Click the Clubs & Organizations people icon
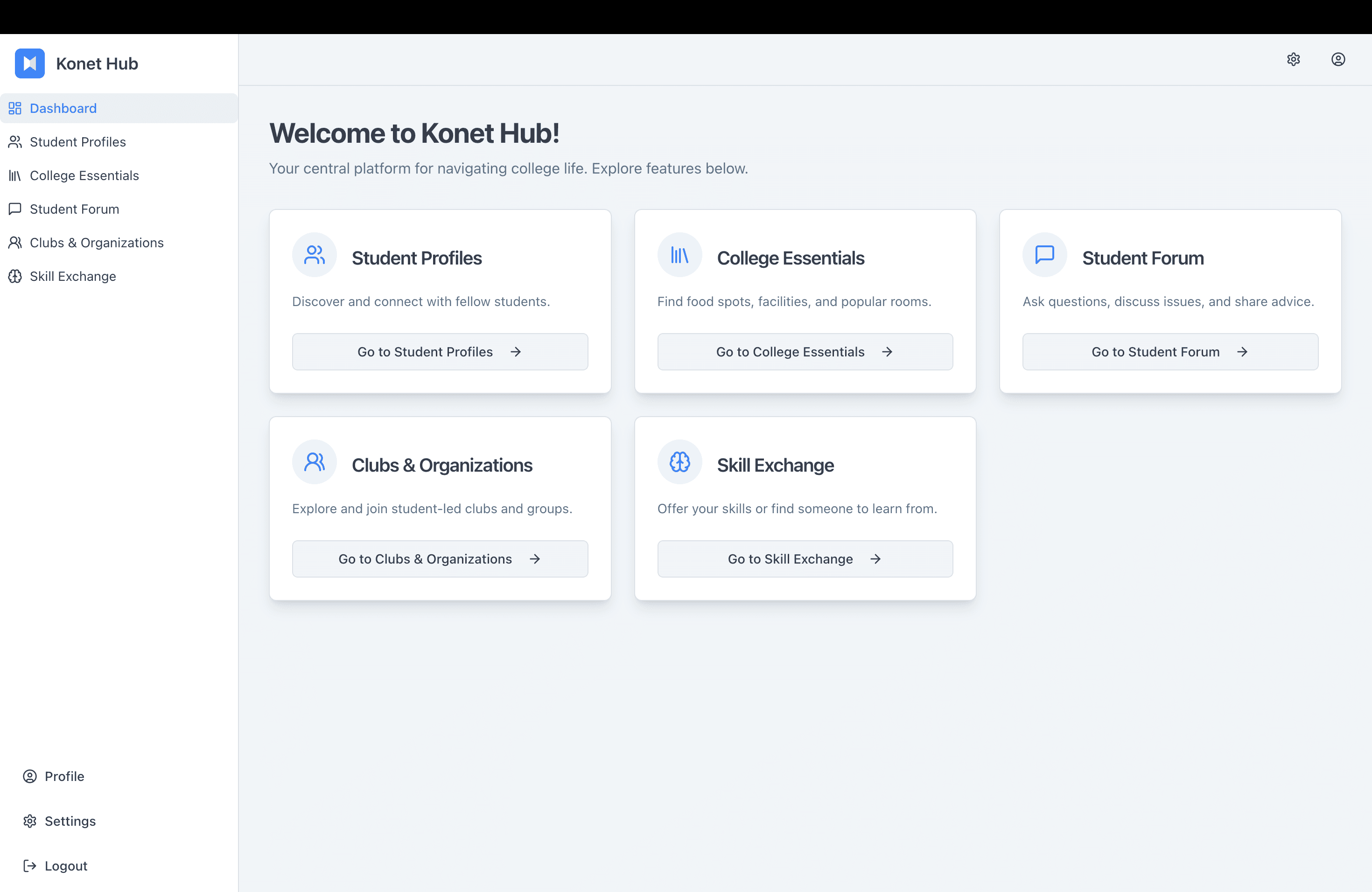The height and width of the screenshot is (892, 1372). pyautogui.click(x=15, y=243)
